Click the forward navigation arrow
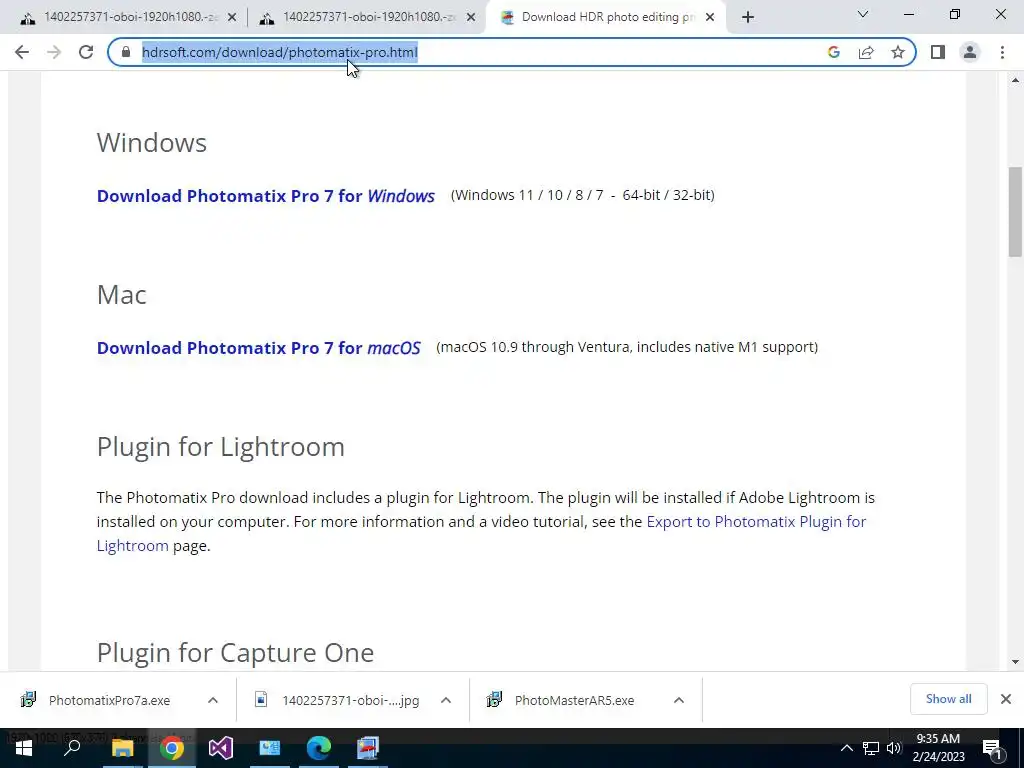This screenshot has height=768, width=1024. click(54, 52)
